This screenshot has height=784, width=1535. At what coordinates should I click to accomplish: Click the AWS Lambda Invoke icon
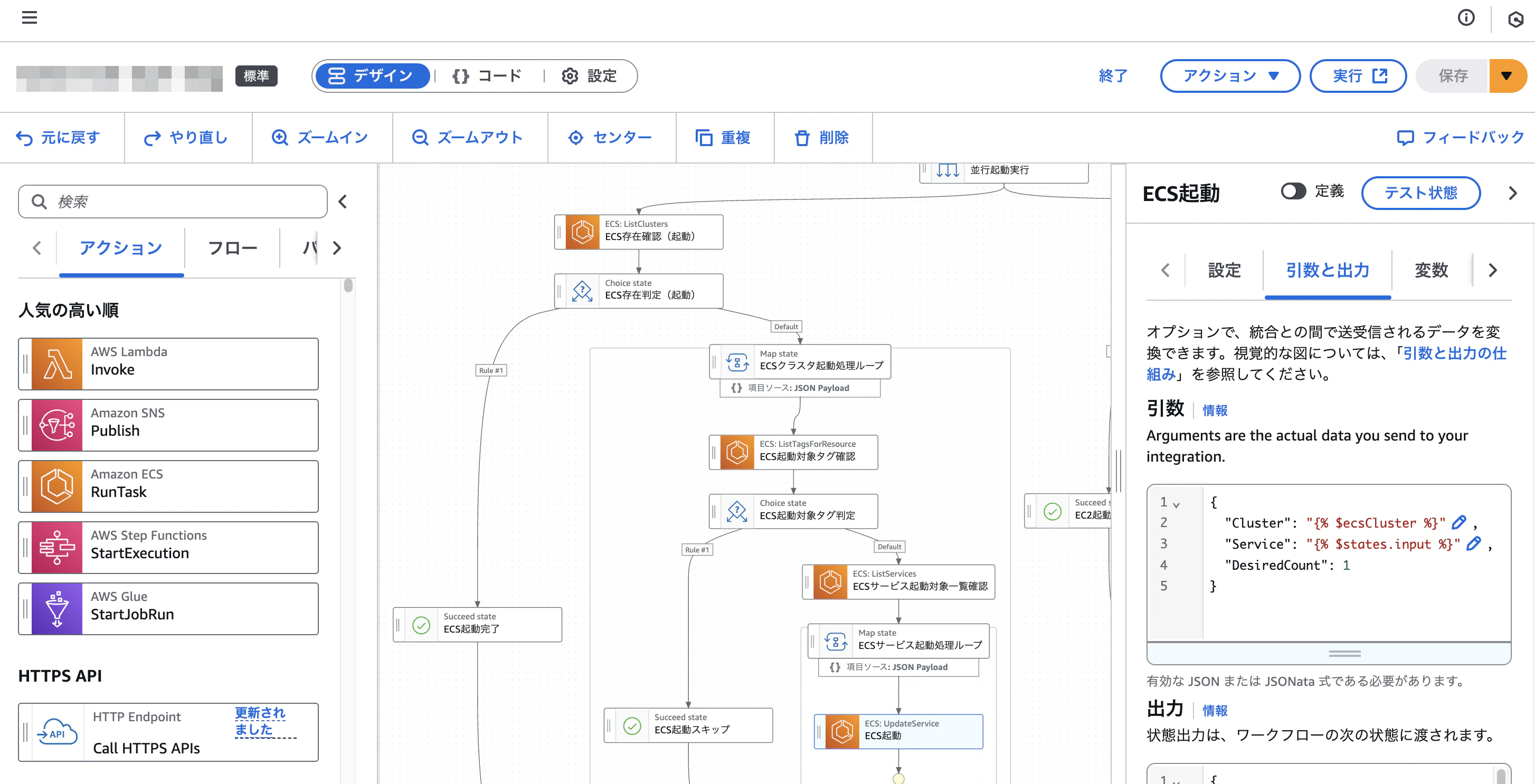point(56,364)
